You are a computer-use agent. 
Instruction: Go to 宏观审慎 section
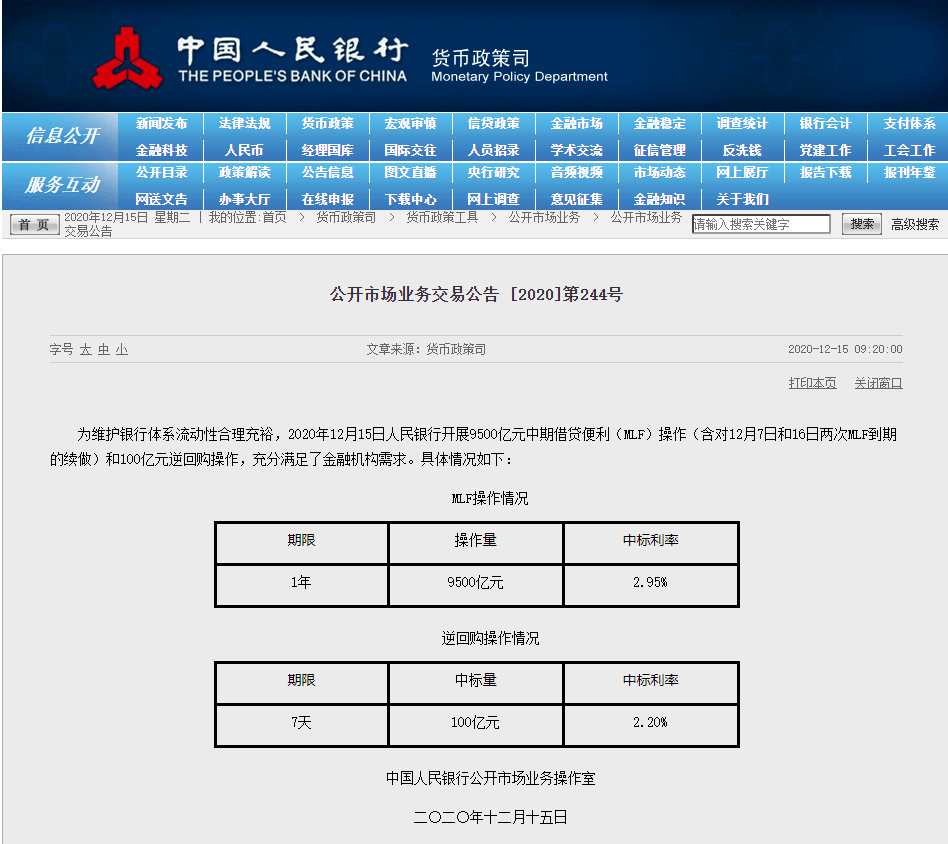pyautogui.click(x=411, y=123)
